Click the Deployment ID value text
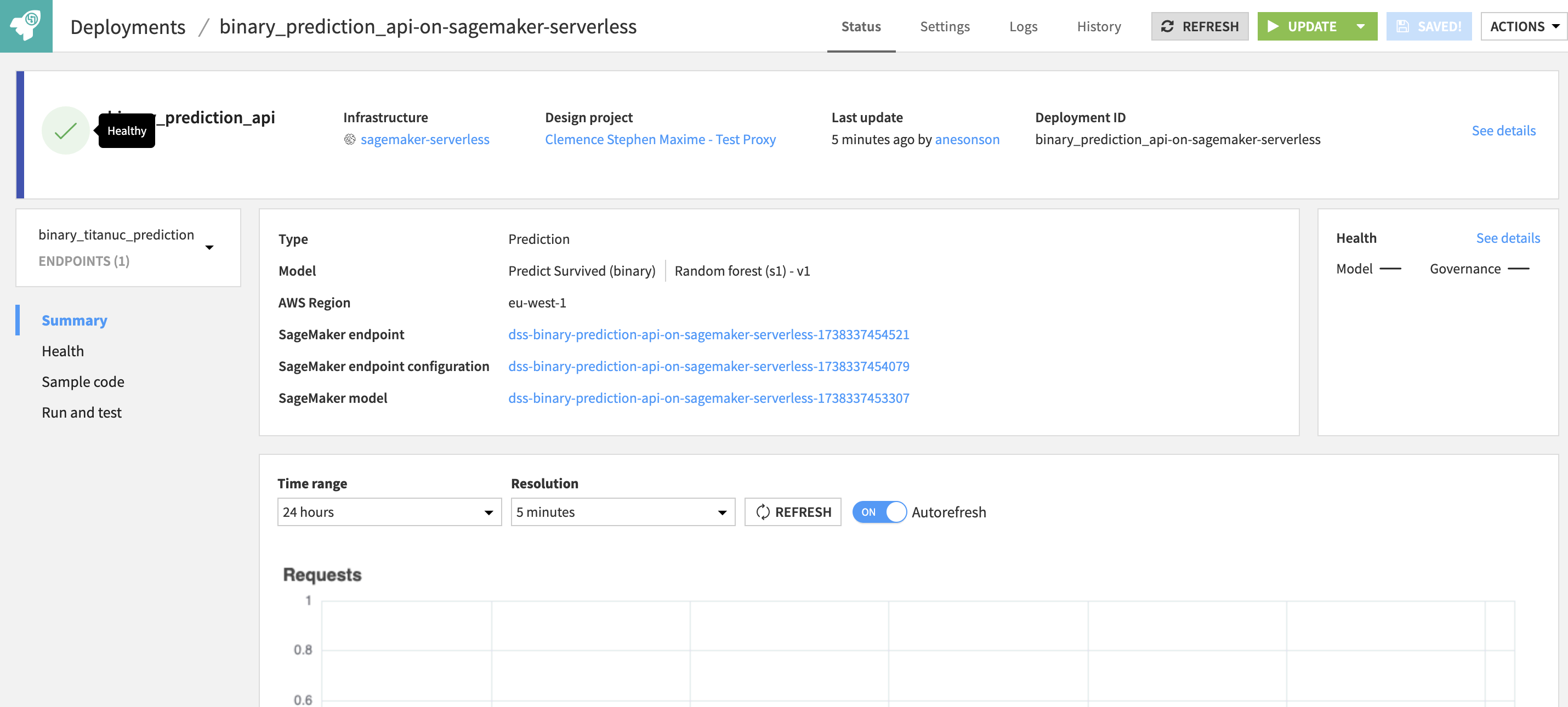This screenshot has width=1568, height=707. 1177,139
